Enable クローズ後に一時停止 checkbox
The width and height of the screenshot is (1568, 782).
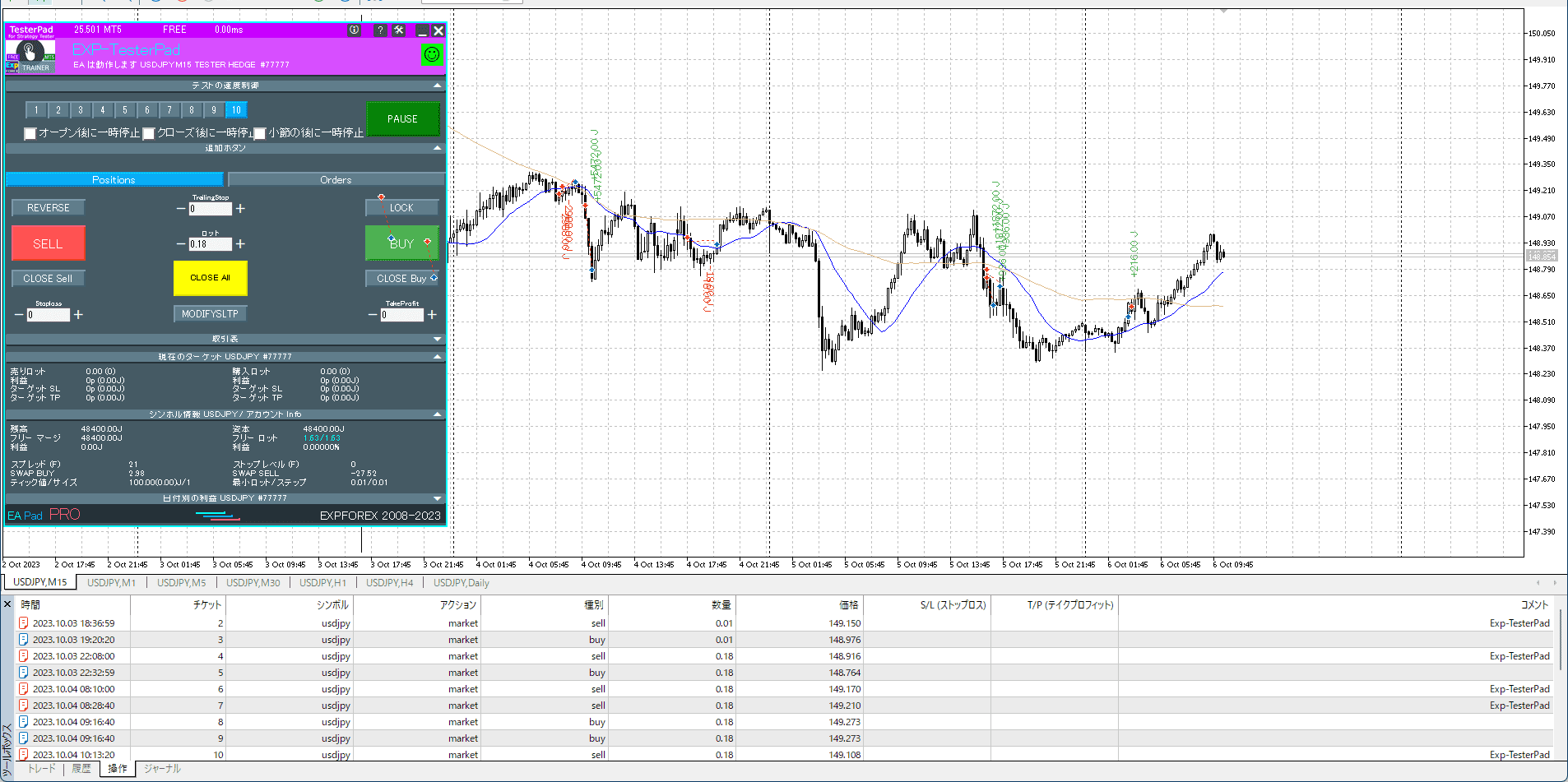pos(149,133)
